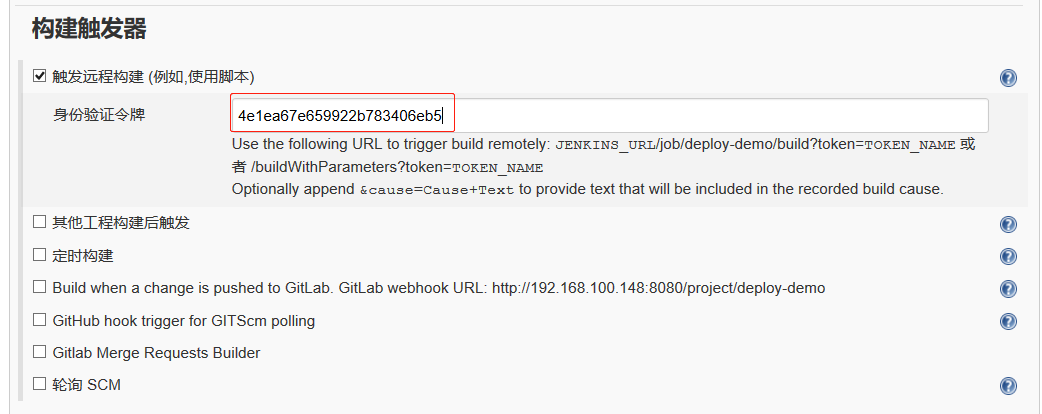The height and width of the screenshot is (414, 1042).
Task: Check Build when a change is pushed to GitLab
Action: pyautogui.click(x=40, y=287)
